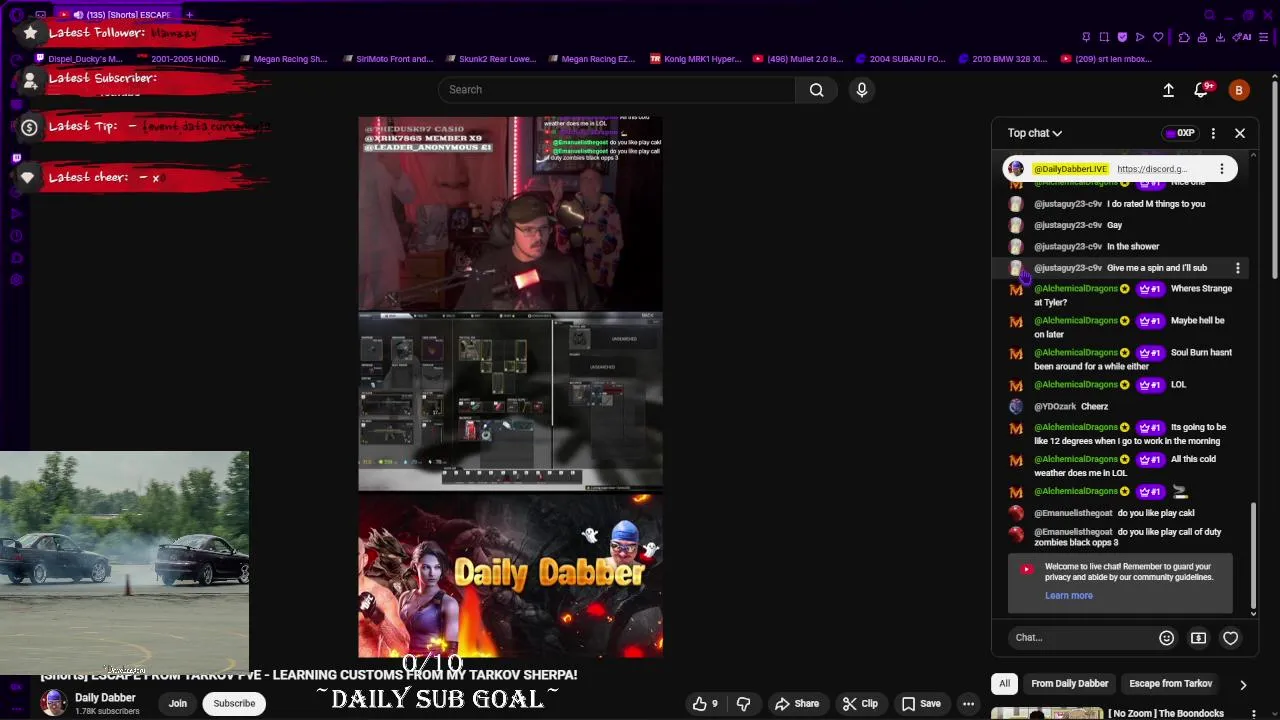Click AlchemicalDragons "Wheres Strange at Tyler?" message

pos(1133,295)
